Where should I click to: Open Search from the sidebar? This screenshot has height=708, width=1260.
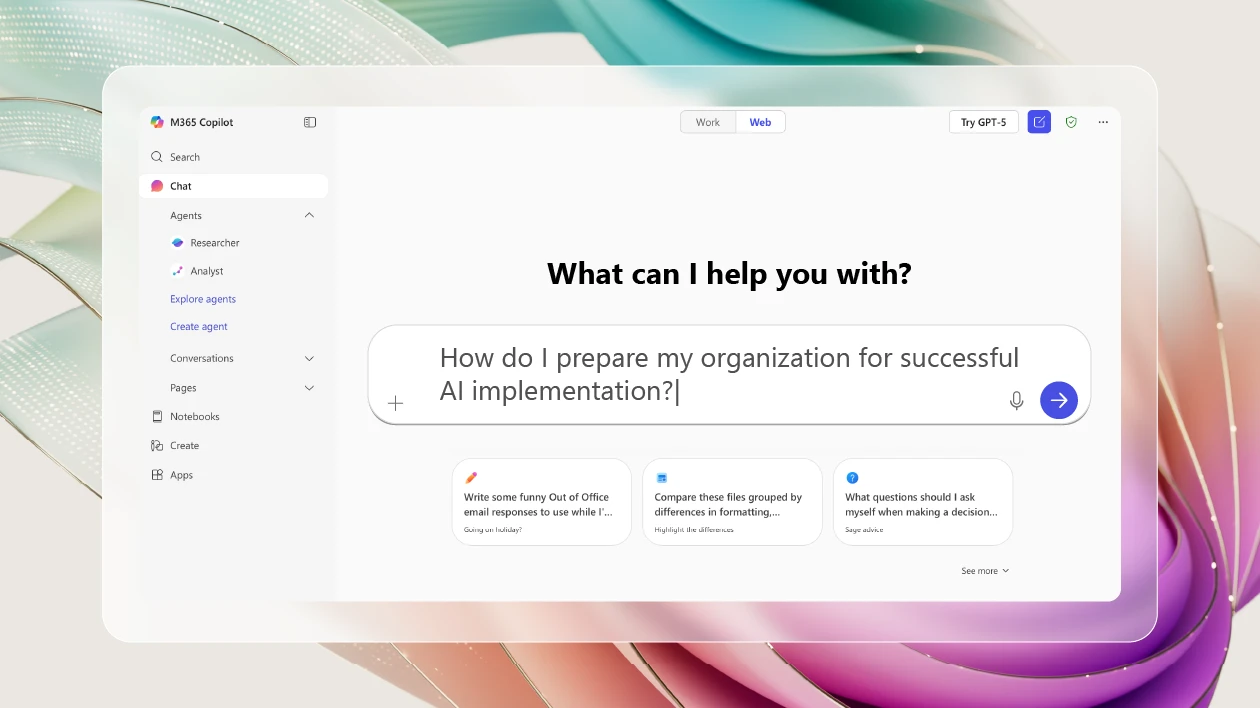[184, 157]
